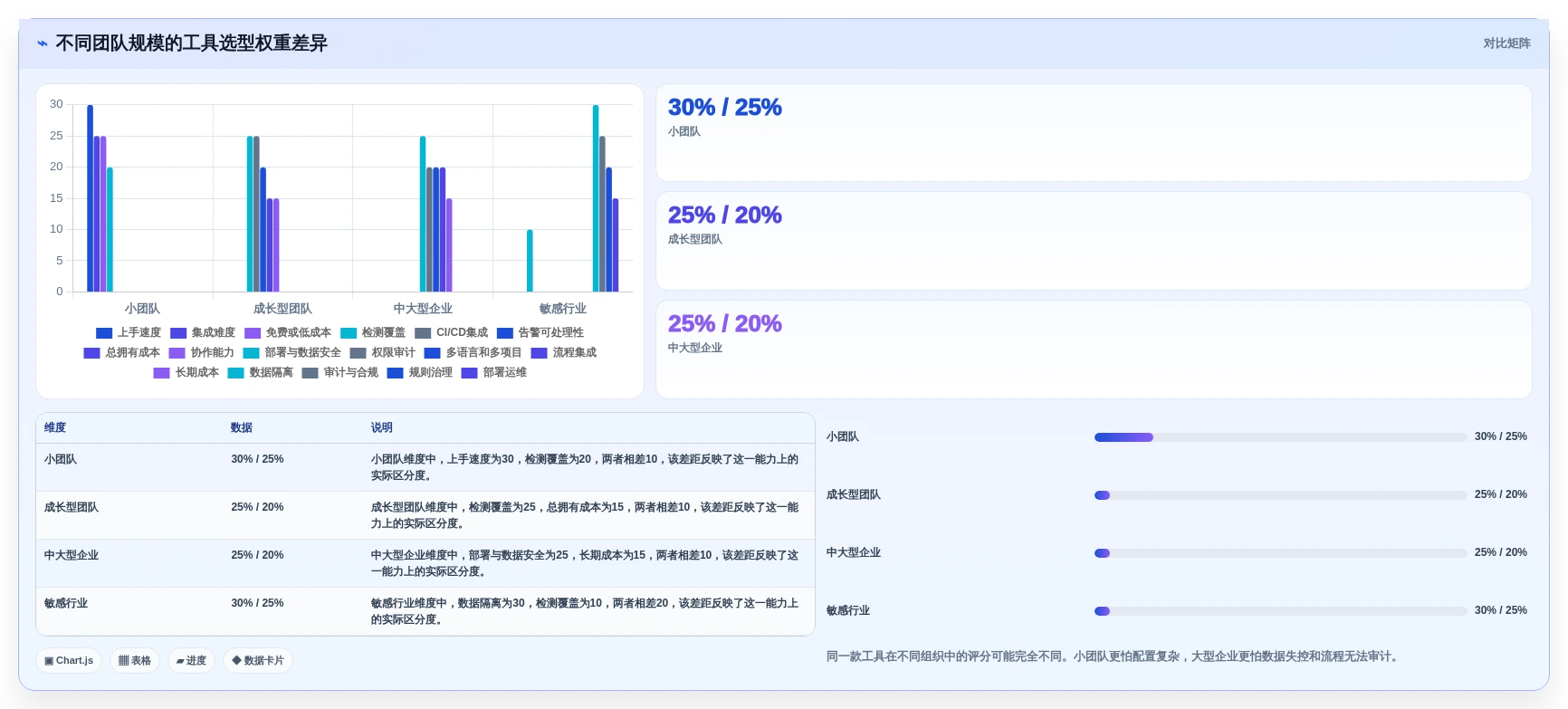Toggle 检测覆盖 legend entry
1568x709 pixels.
click(x=373, y=333)
